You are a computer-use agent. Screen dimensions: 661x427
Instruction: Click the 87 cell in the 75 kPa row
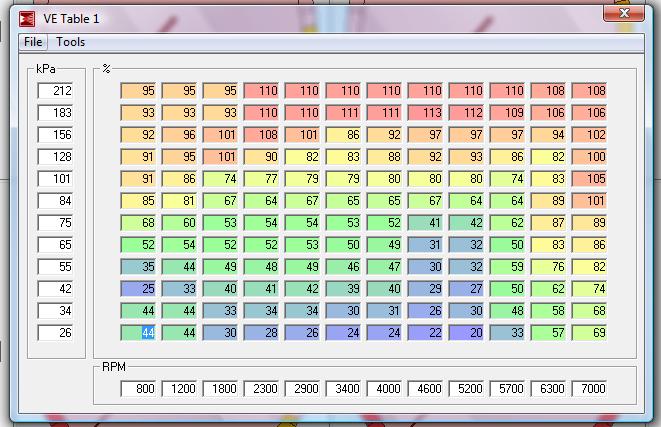pos(548,223)
